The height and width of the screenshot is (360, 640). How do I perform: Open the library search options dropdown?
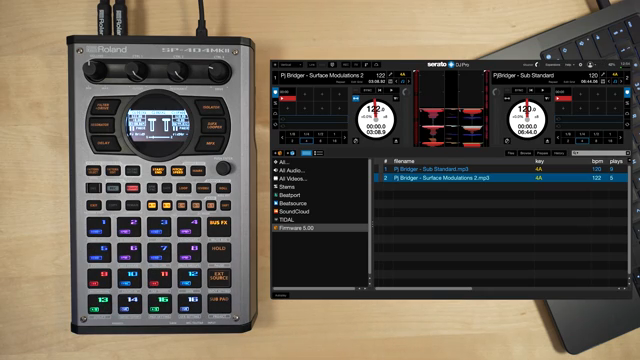(x=576, y=153)
